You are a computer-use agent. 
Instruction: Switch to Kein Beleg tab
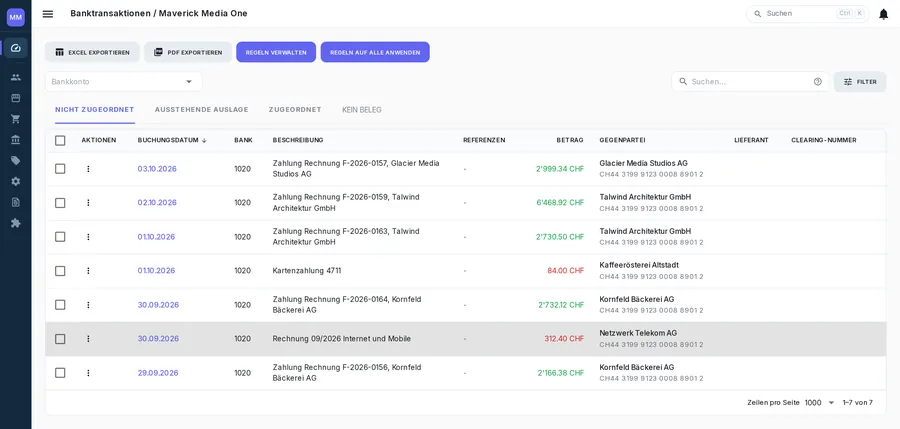tap(362, 110)
